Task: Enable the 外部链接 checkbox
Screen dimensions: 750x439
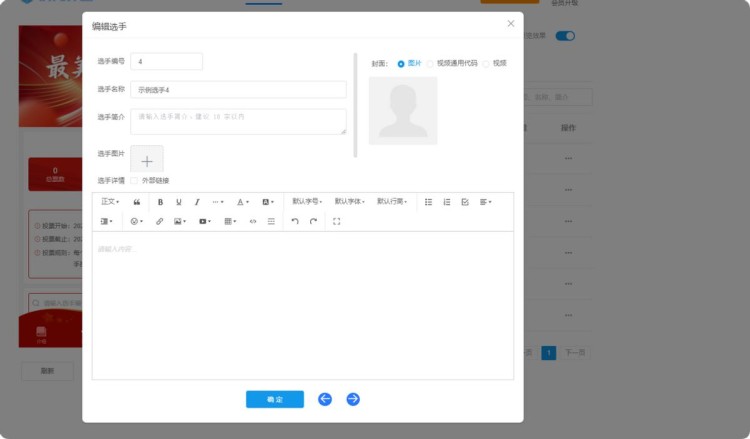Action: pos(135,181)
